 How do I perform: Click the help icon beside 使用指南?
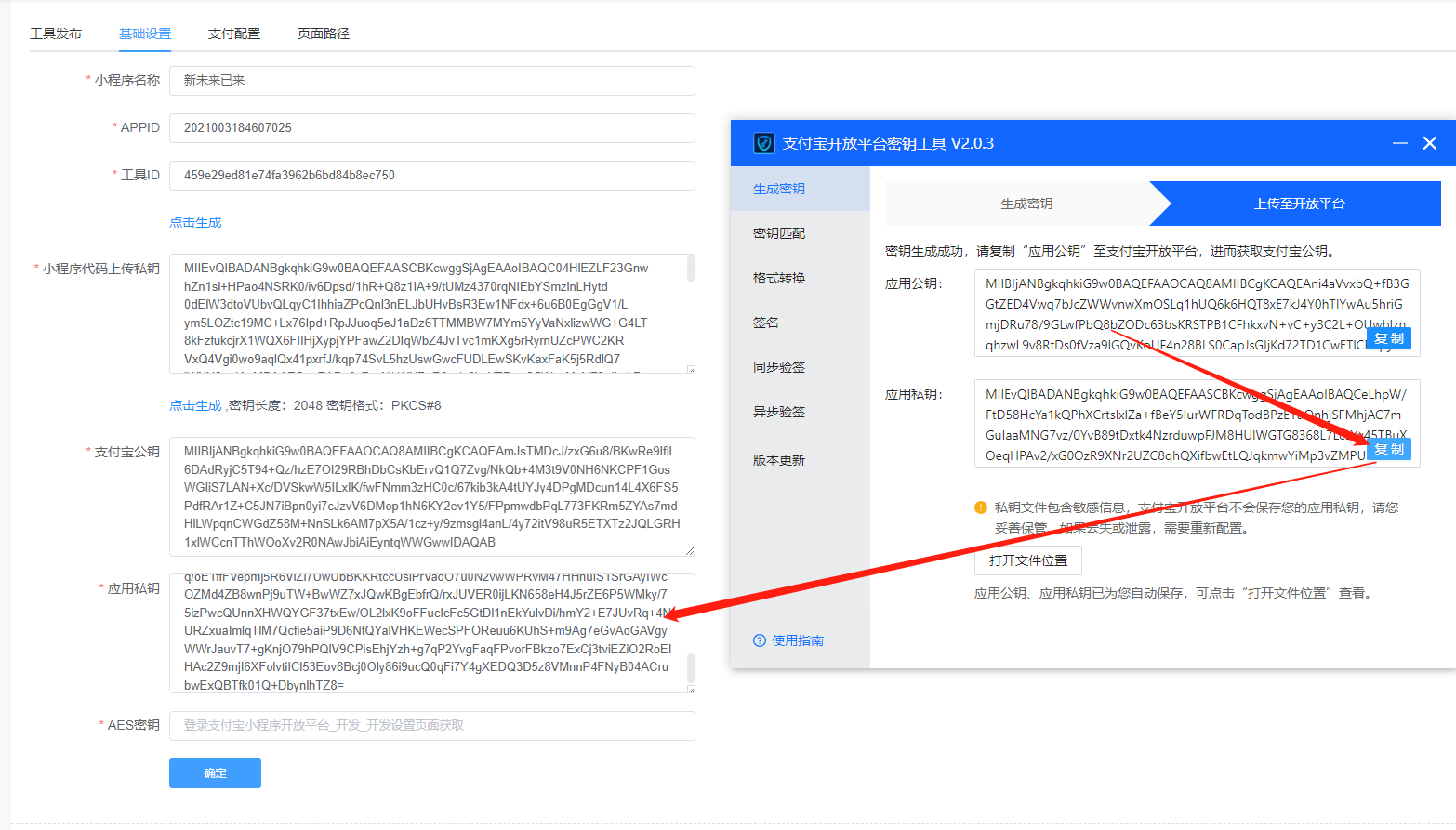(x=760, y=640)
